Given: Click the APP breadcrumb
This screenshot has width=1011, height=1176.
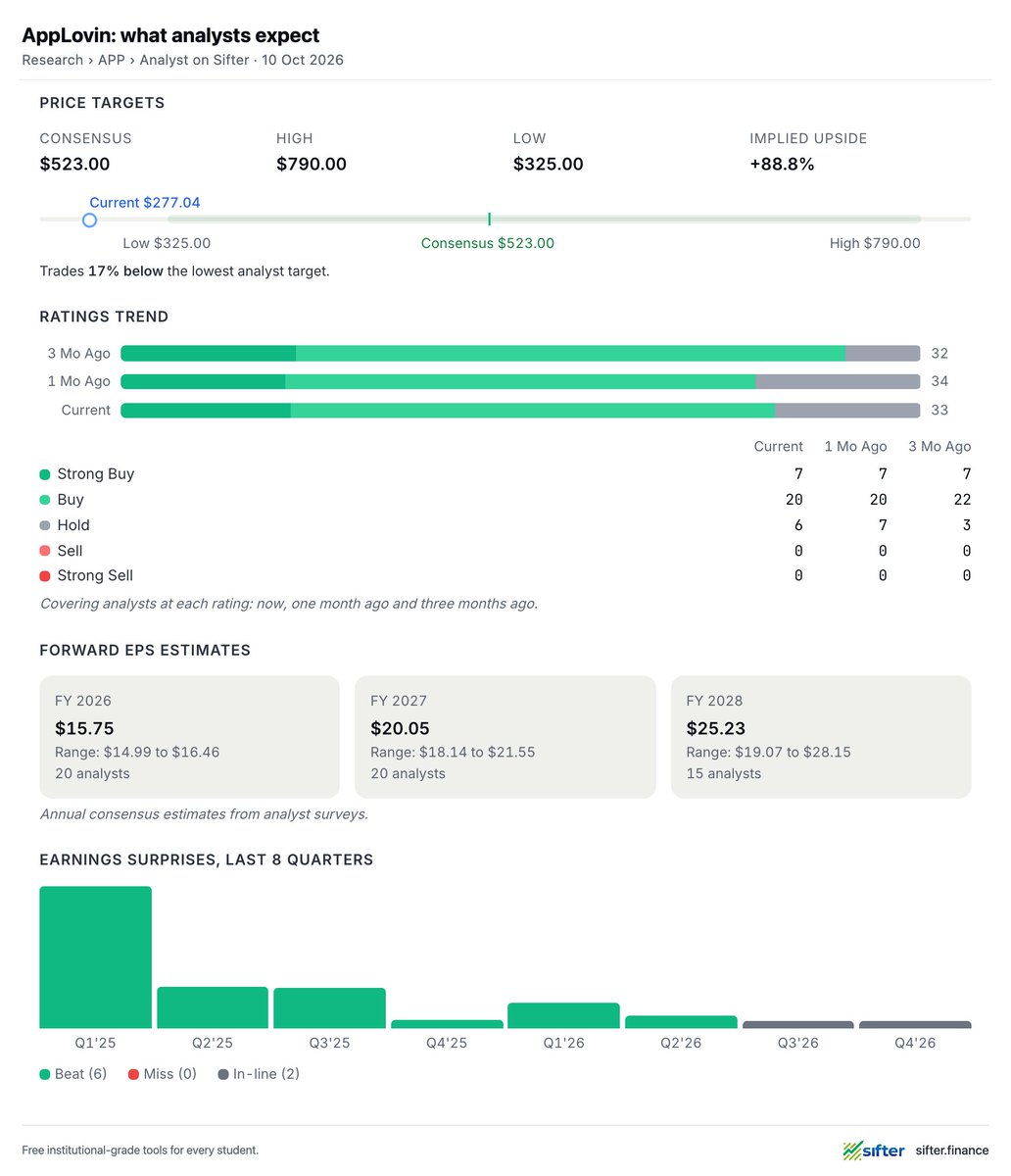Looking at the screenshot, I should click(112, 60).
